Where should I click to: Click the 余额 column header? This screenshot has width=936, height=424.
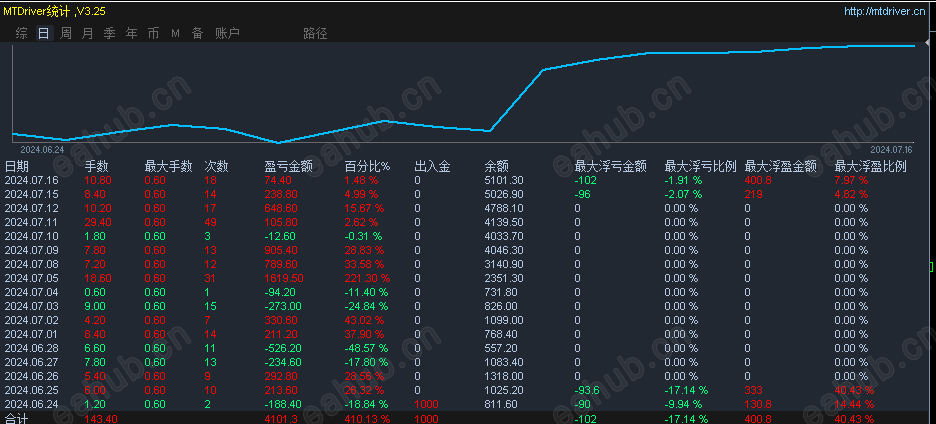tap(497, 166)
